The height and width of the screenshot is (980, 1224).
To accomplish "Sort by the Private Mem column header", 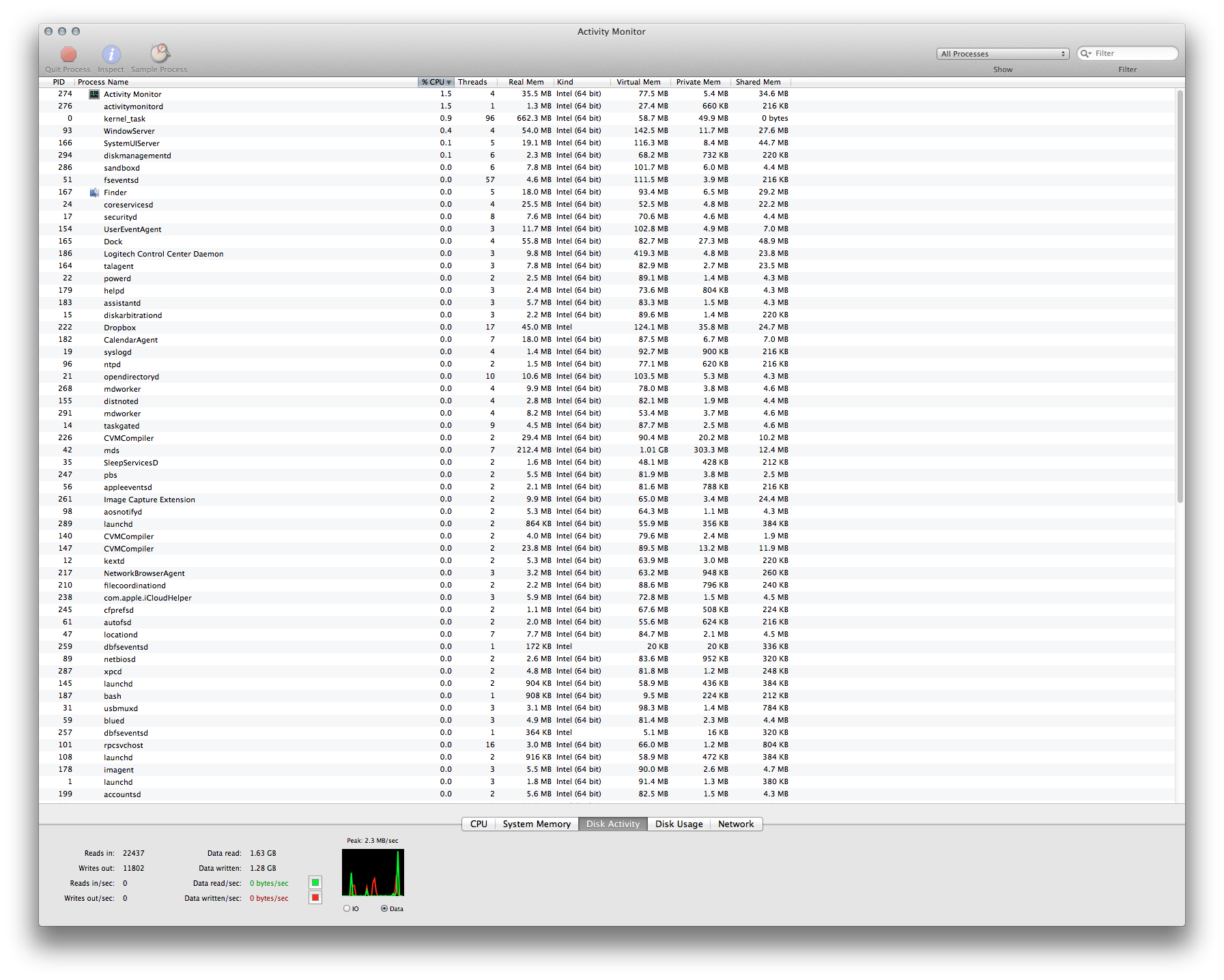I will tap(700, 82).
